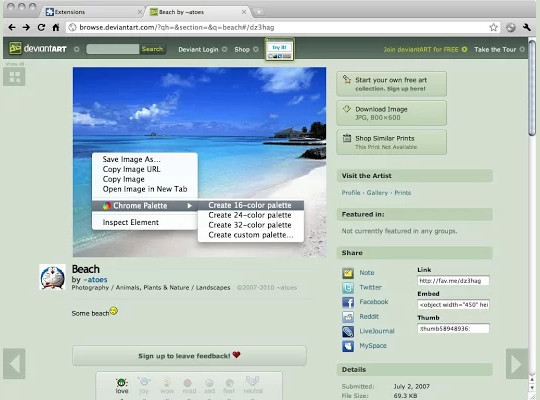Click the MySpace share icon
This screenshot has height=400, width=540.
(x=348, y=346)
